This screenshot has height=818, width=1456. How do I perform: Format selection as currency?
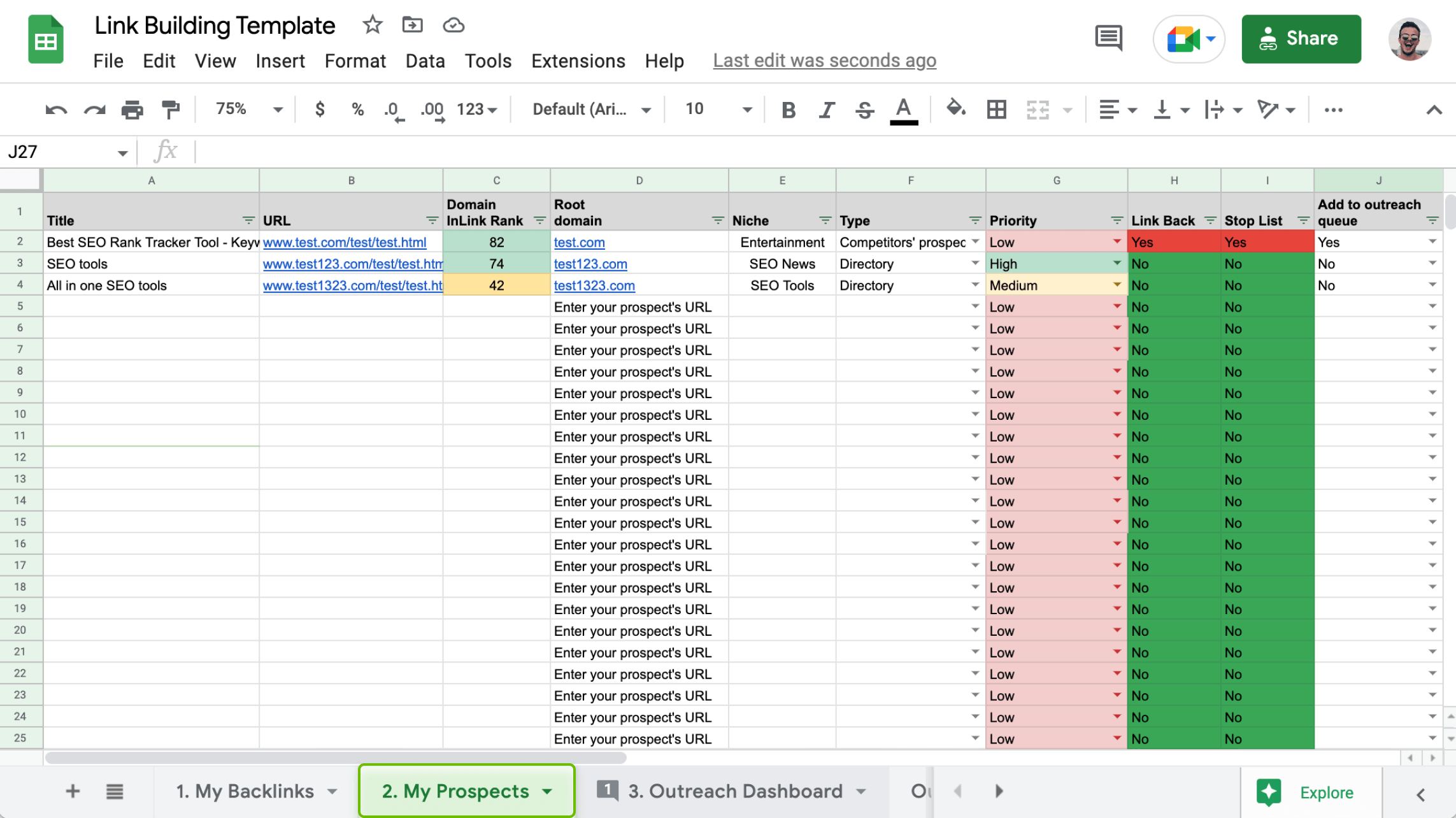click(x=320, y=109)
